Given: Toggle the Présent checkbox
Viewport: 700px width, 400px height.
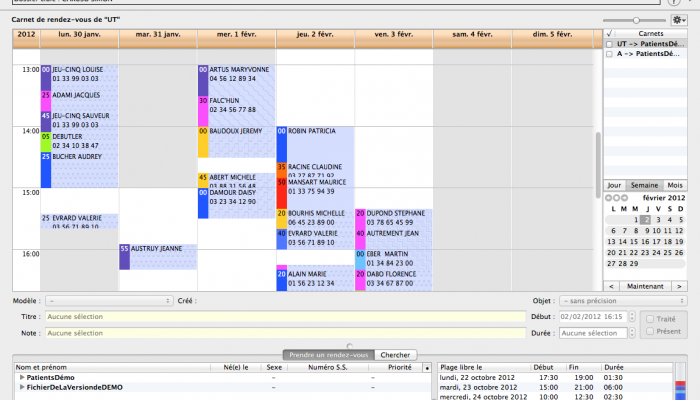Looking at the screenshot, I should tap(650, 331).
